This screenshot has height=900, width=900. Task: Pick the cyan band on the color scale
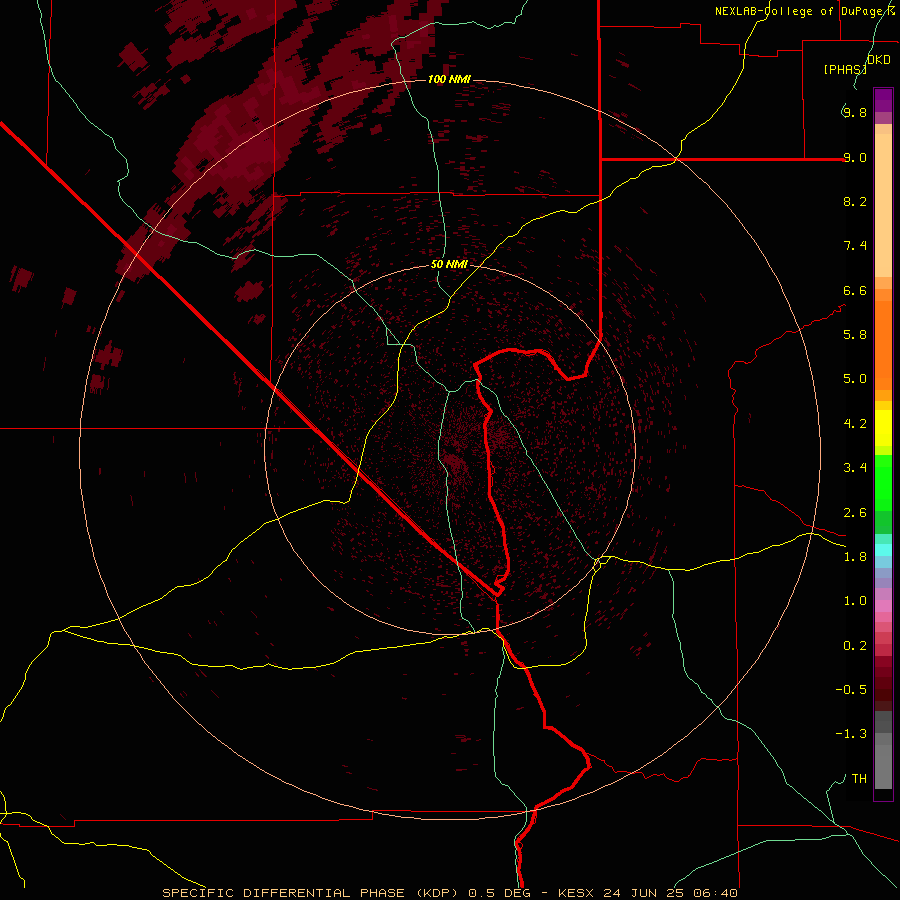click(x=883, y=550)
